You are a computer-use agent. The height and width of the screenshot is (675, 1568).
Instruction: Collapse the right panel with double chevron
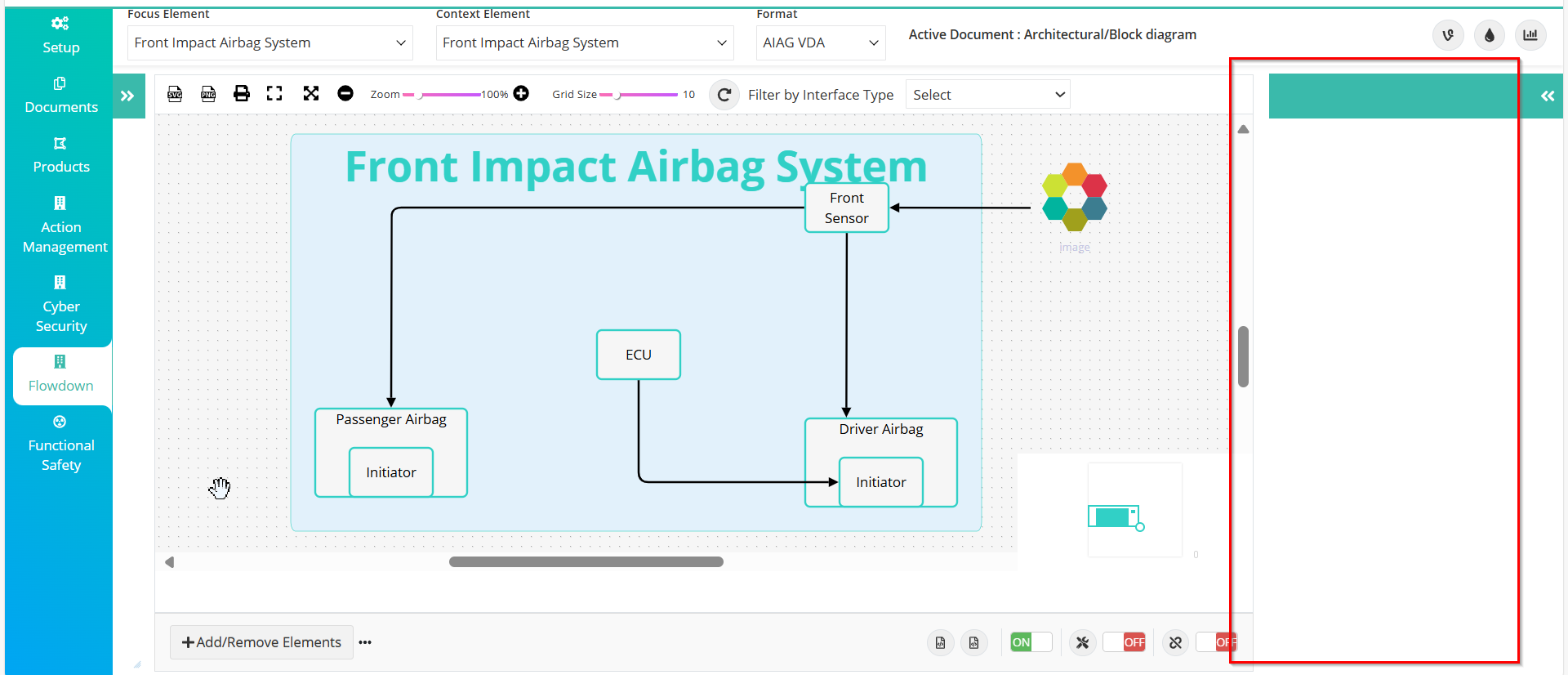pyautogui.click(x=1548, y=96)
